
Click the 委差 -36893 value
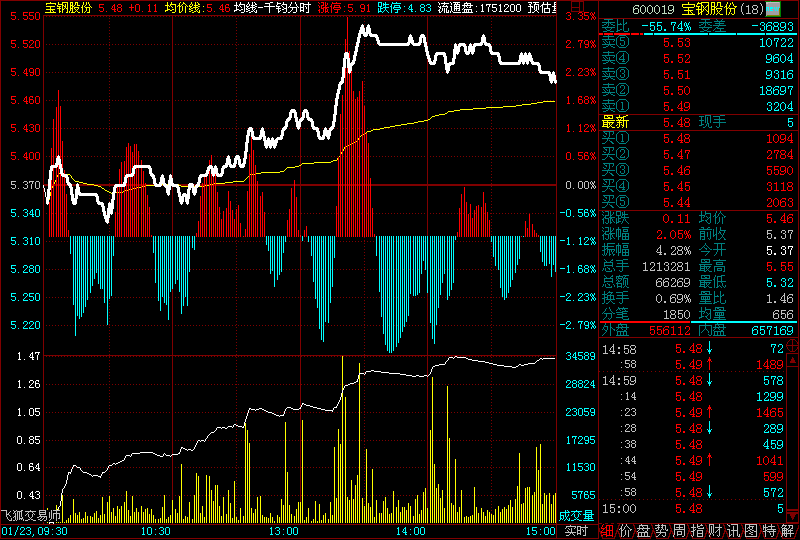(773, 27)
